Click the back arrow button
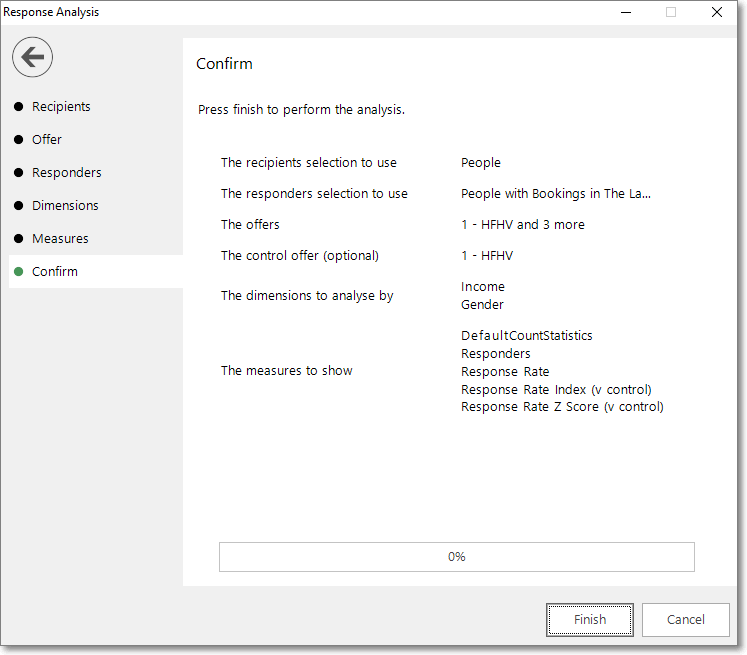The image size is (747, 655). tap(32, 57)
